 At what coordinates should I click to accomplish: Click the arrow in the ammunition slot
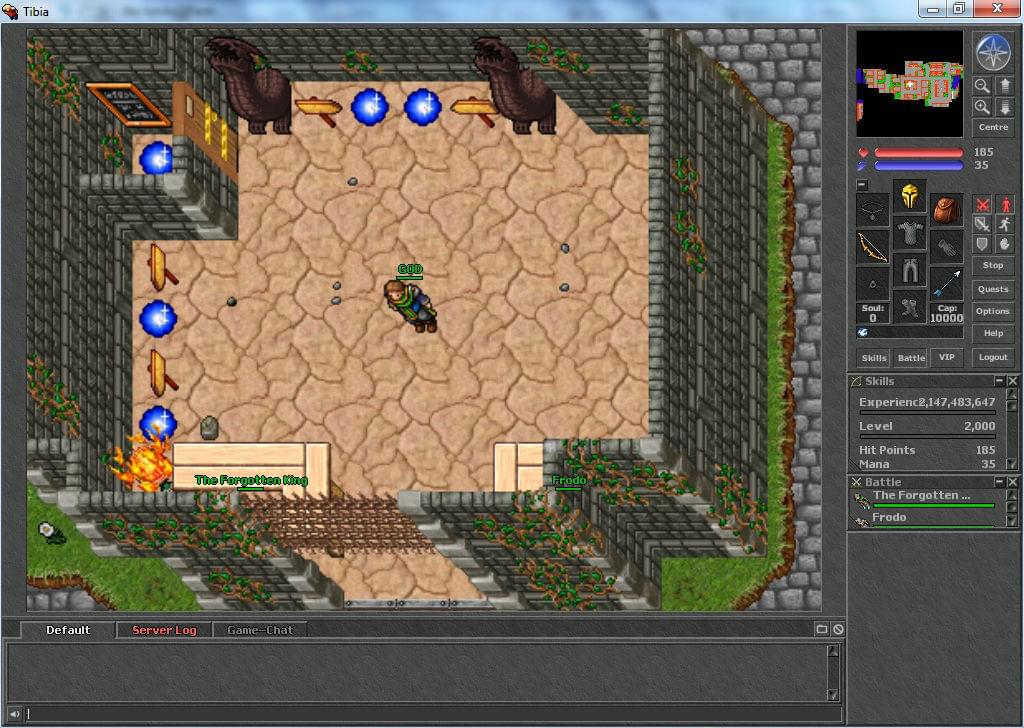pyautogui.click(x=946, y=284)
